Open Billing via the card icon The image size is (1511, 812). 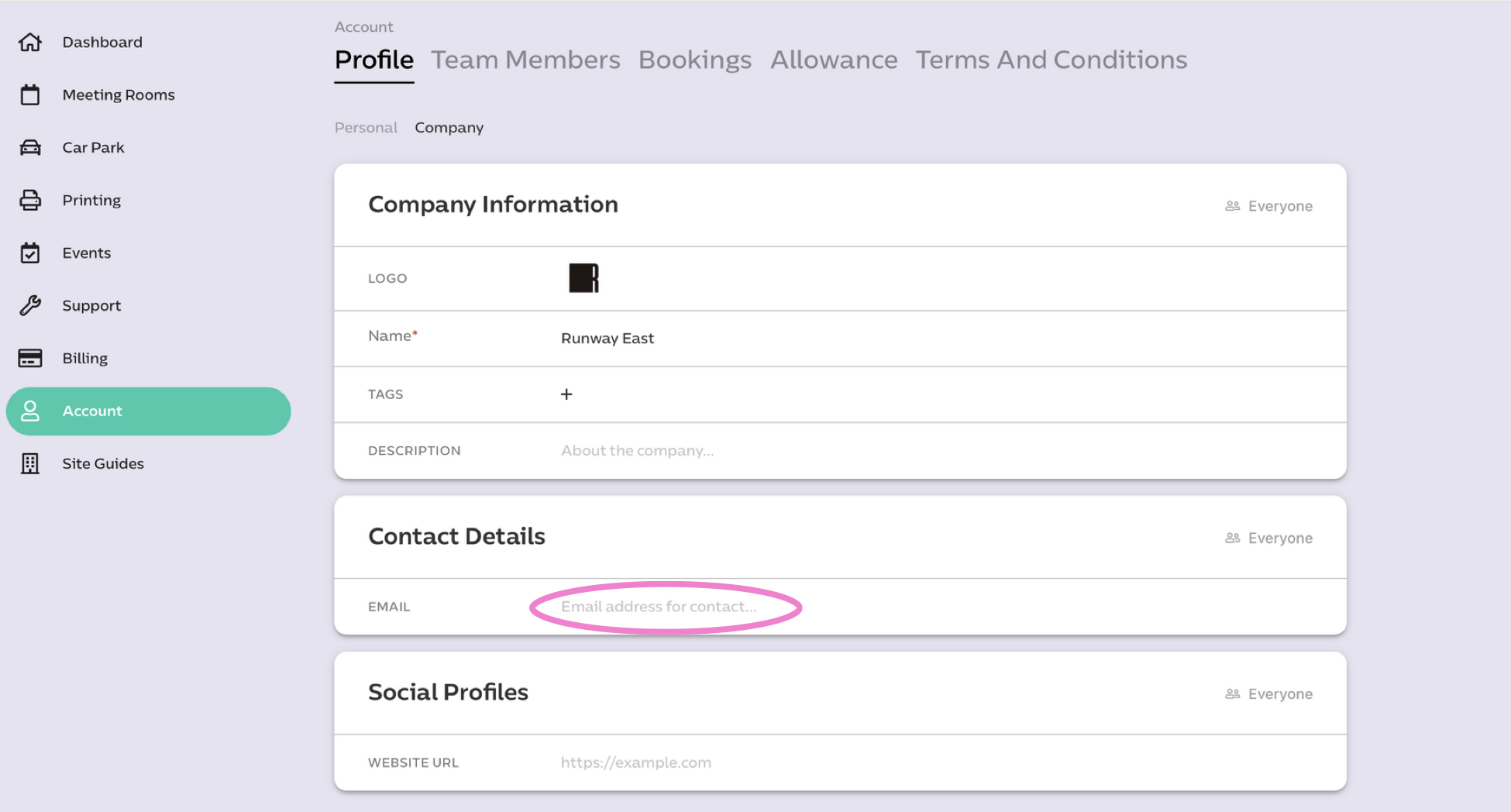click(30, 358)
